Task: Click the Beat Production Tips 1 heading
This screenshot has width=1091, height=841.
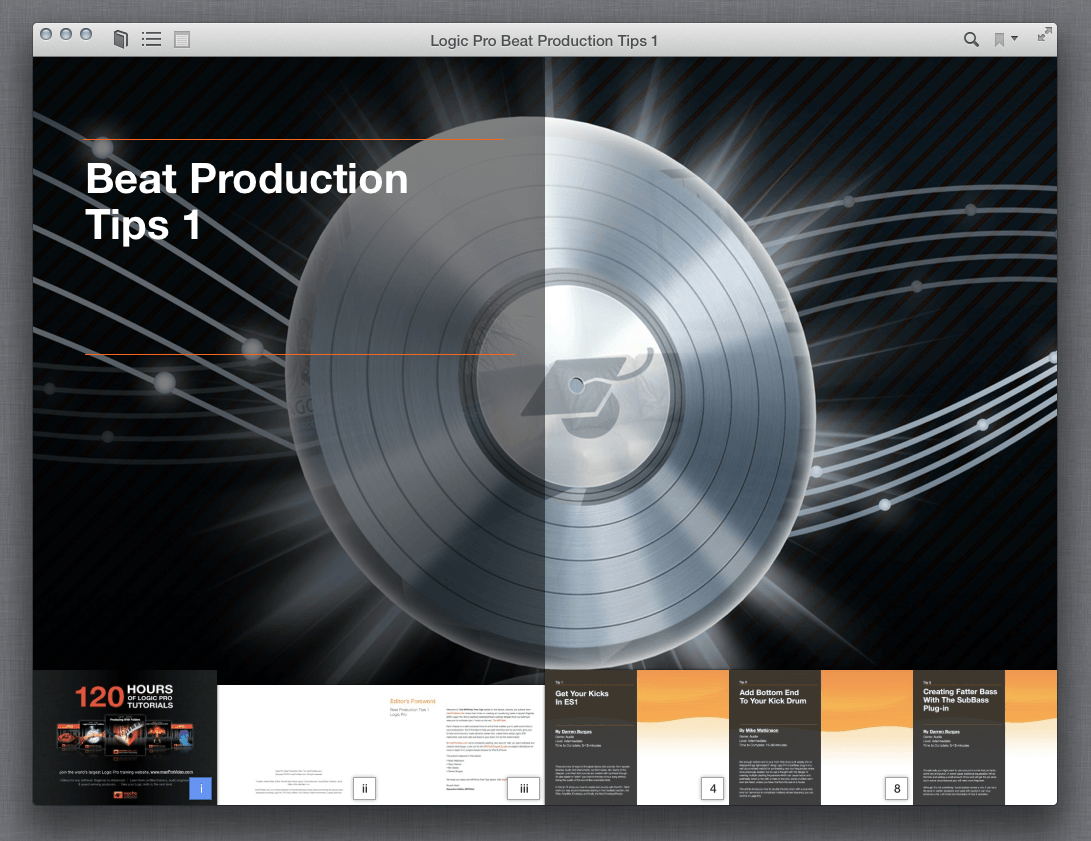Action: 247,202
